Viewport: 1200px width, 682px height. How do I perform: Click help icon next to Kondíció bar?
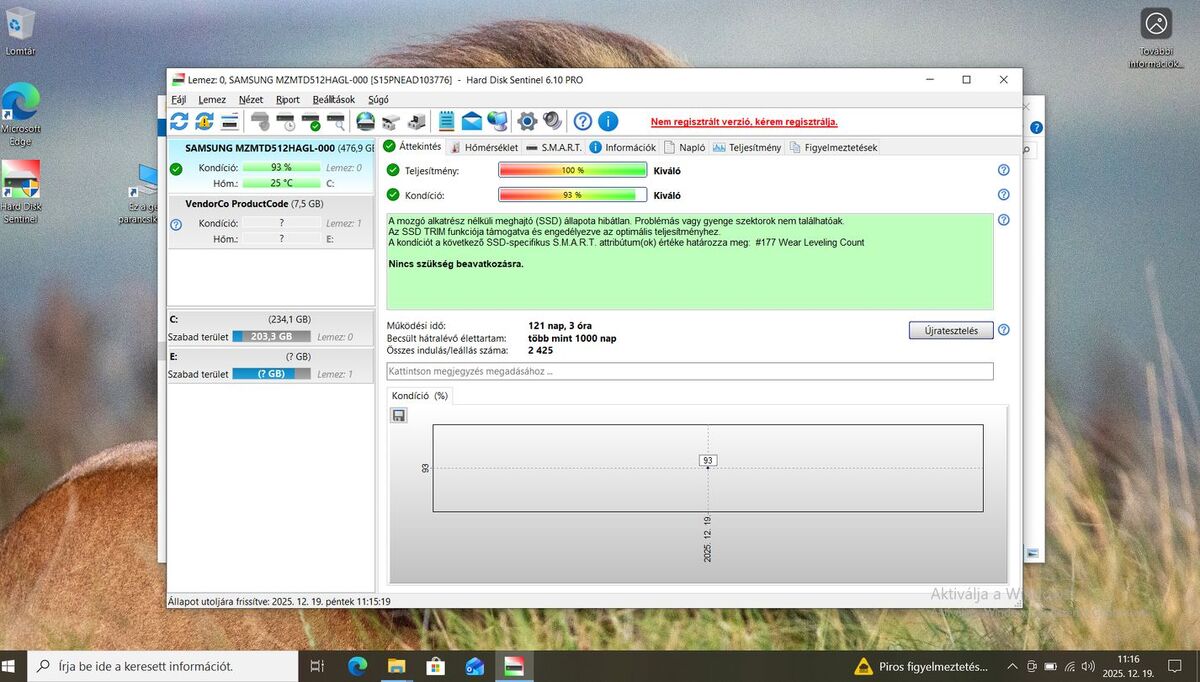pyautogui.click(x=1004, y=195)
